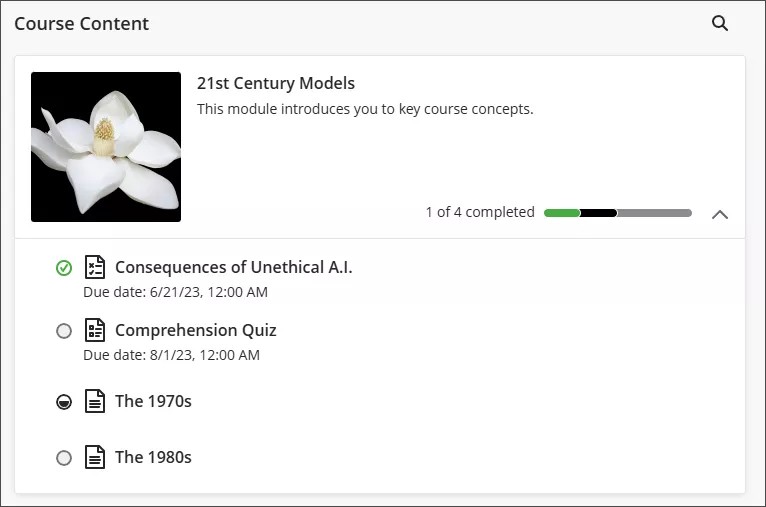The image size is (766, 507).
Task: Toggle the Comprehension Quiz completion circle
Action: pyautogui.click(x=64, y=331)
